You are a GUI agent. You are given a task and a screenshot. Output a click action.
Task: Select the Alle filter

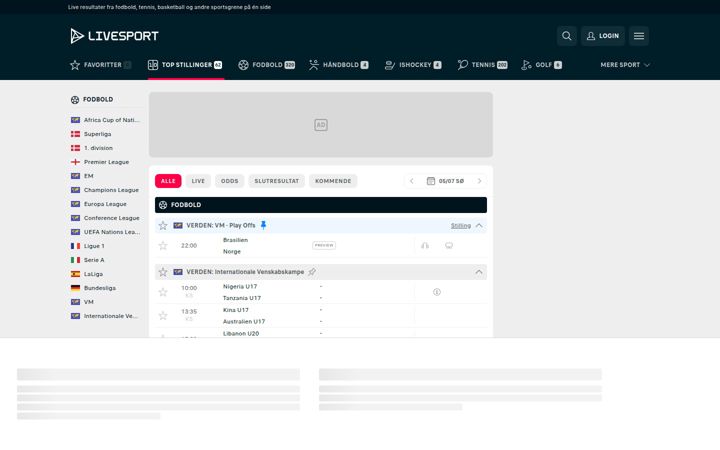[x=168, y=181]
